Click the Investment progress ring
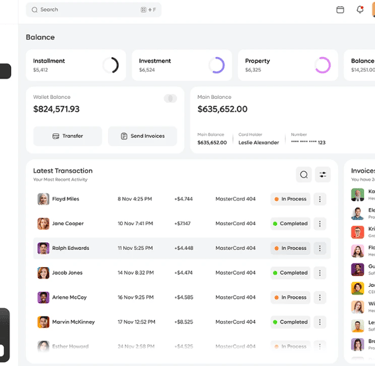Viewport: 375px width, 366px height. [217, 65]
